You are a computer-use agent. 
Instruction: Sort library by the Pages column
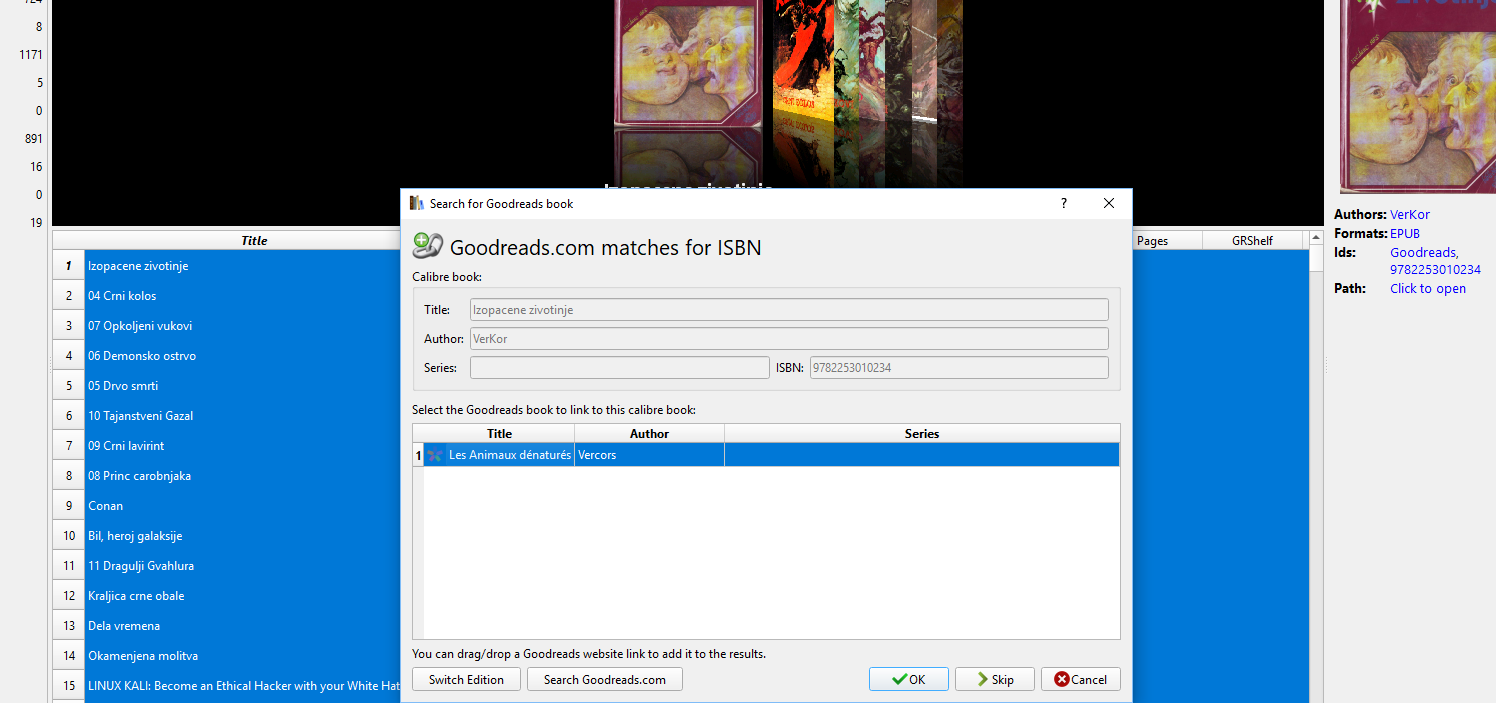pyautogui.click(x=1152, y=240)
